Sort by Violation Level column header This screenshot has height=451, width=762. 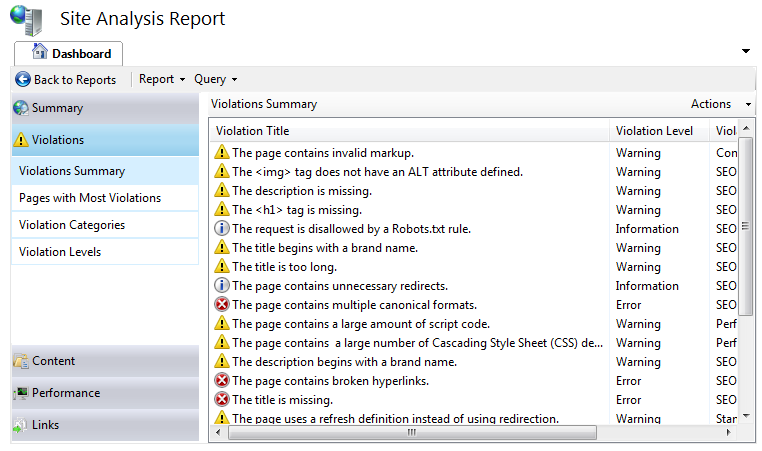point(659,131)
